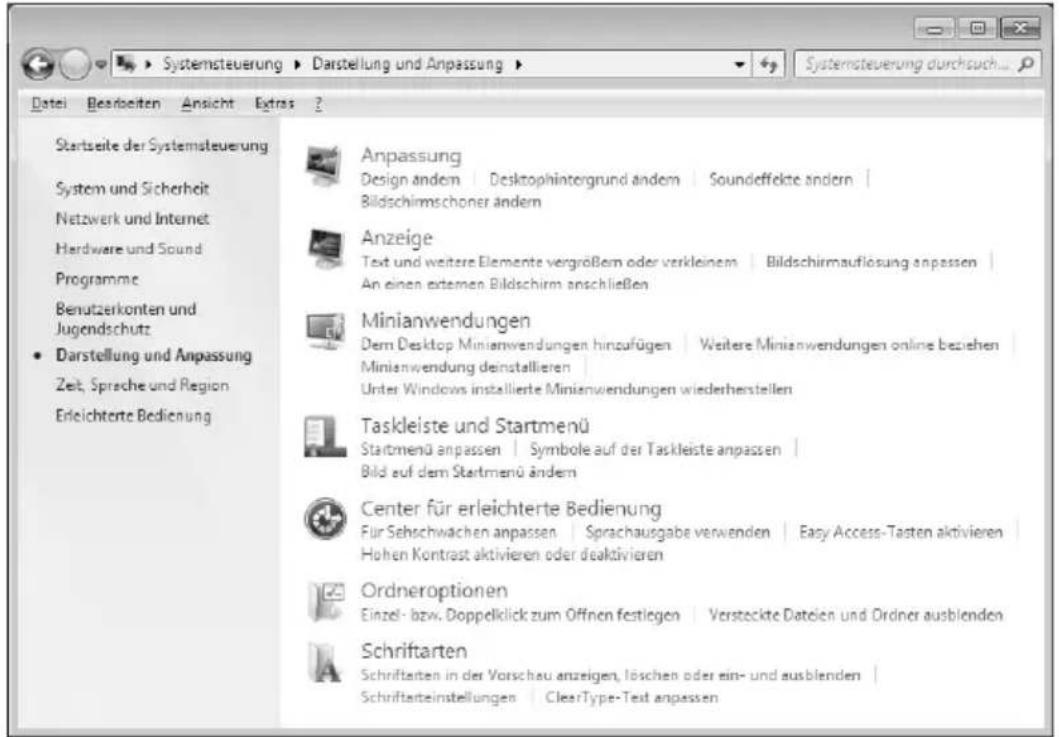Click An einen externen Bildschirm anschließen
The image size is (1059, 737).
coord(505,284)
